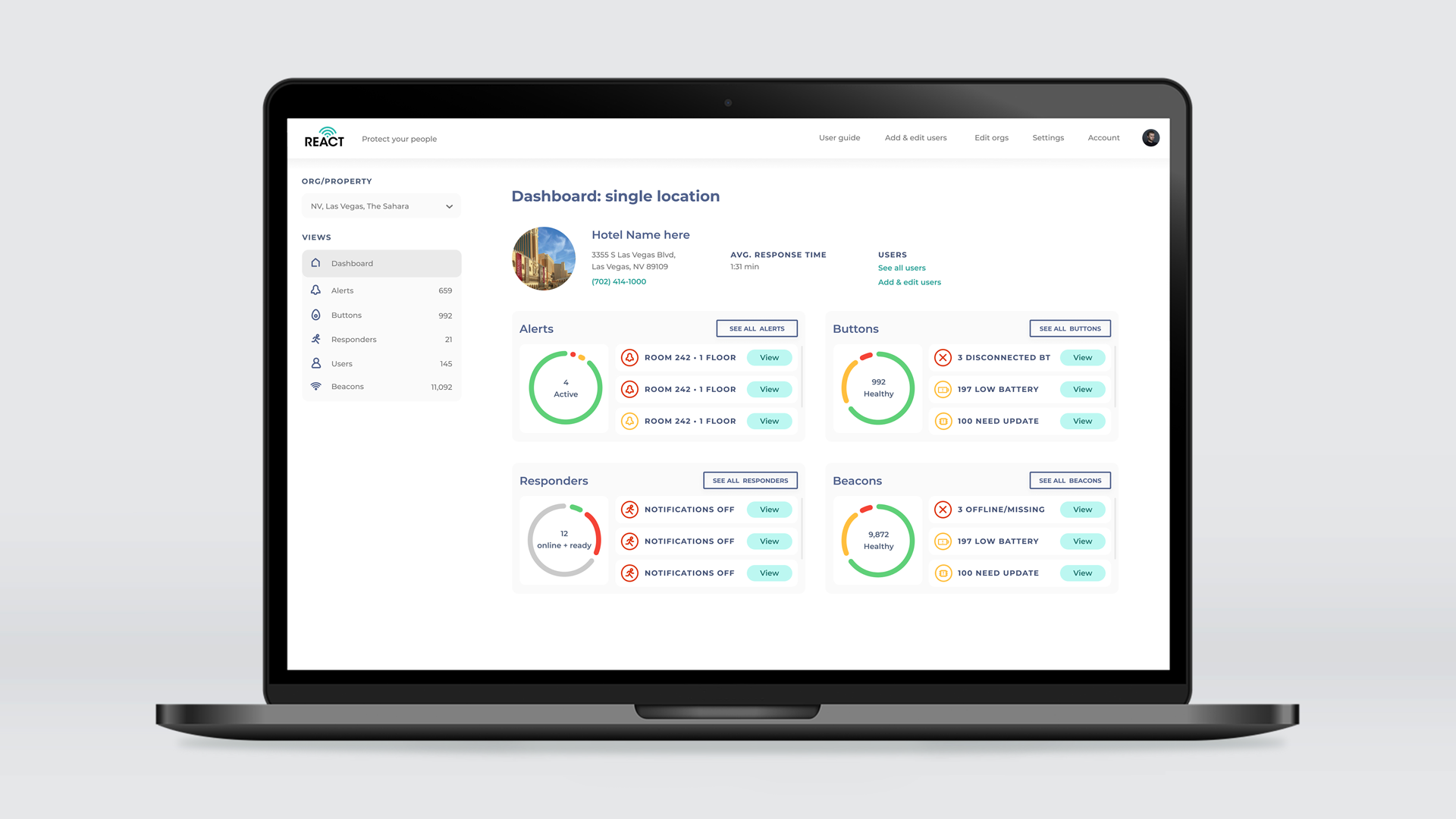Open the Settings menu item

point(1048,137)
